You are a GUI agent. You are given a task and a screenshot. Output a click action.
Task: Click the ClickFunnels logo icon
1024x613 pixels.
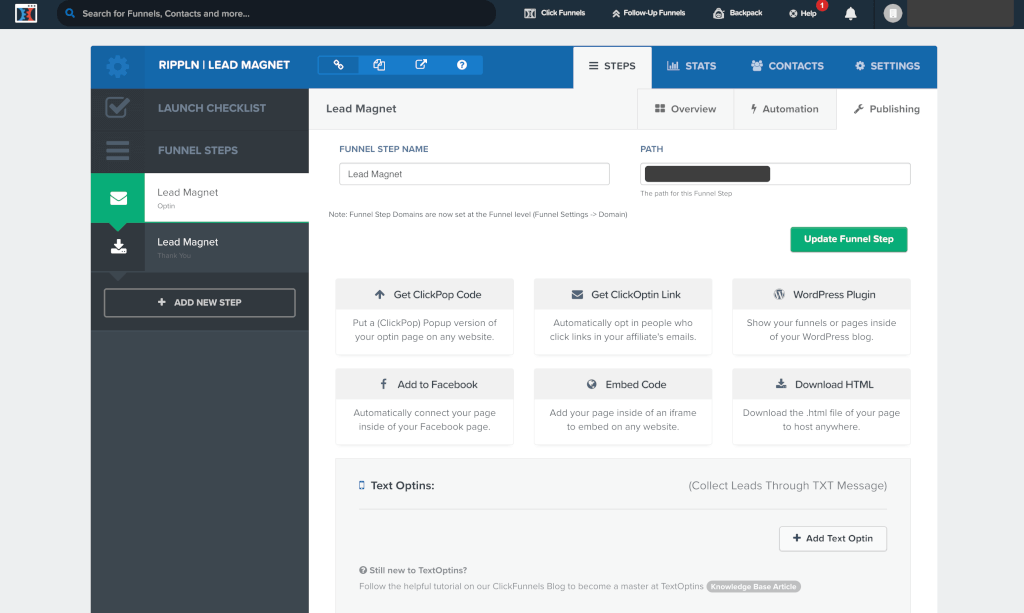pyautogui.click(x=26, y=13)
